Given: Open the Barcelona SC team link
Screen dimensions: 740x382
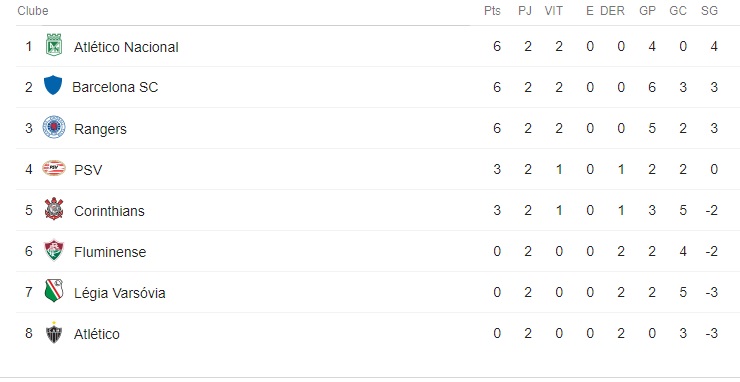Looking at the screenshot, I should tap(115, 87).
